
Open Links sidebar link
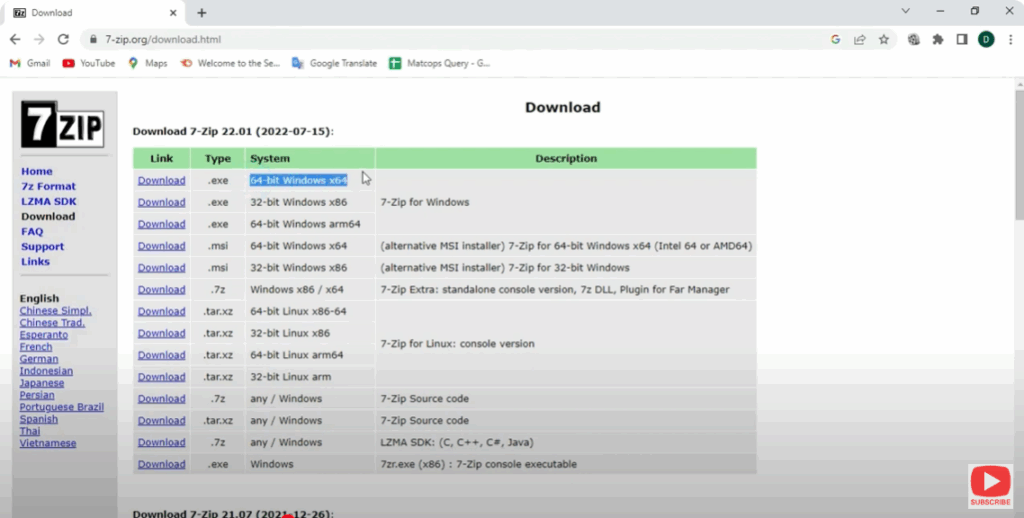pos(35,261)
